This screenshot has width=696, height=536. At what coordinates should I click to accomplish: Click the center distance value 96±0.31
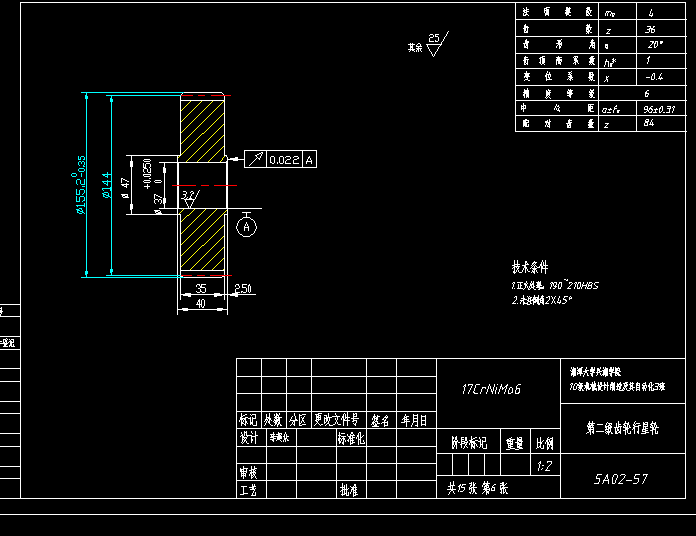coord(659,109)
